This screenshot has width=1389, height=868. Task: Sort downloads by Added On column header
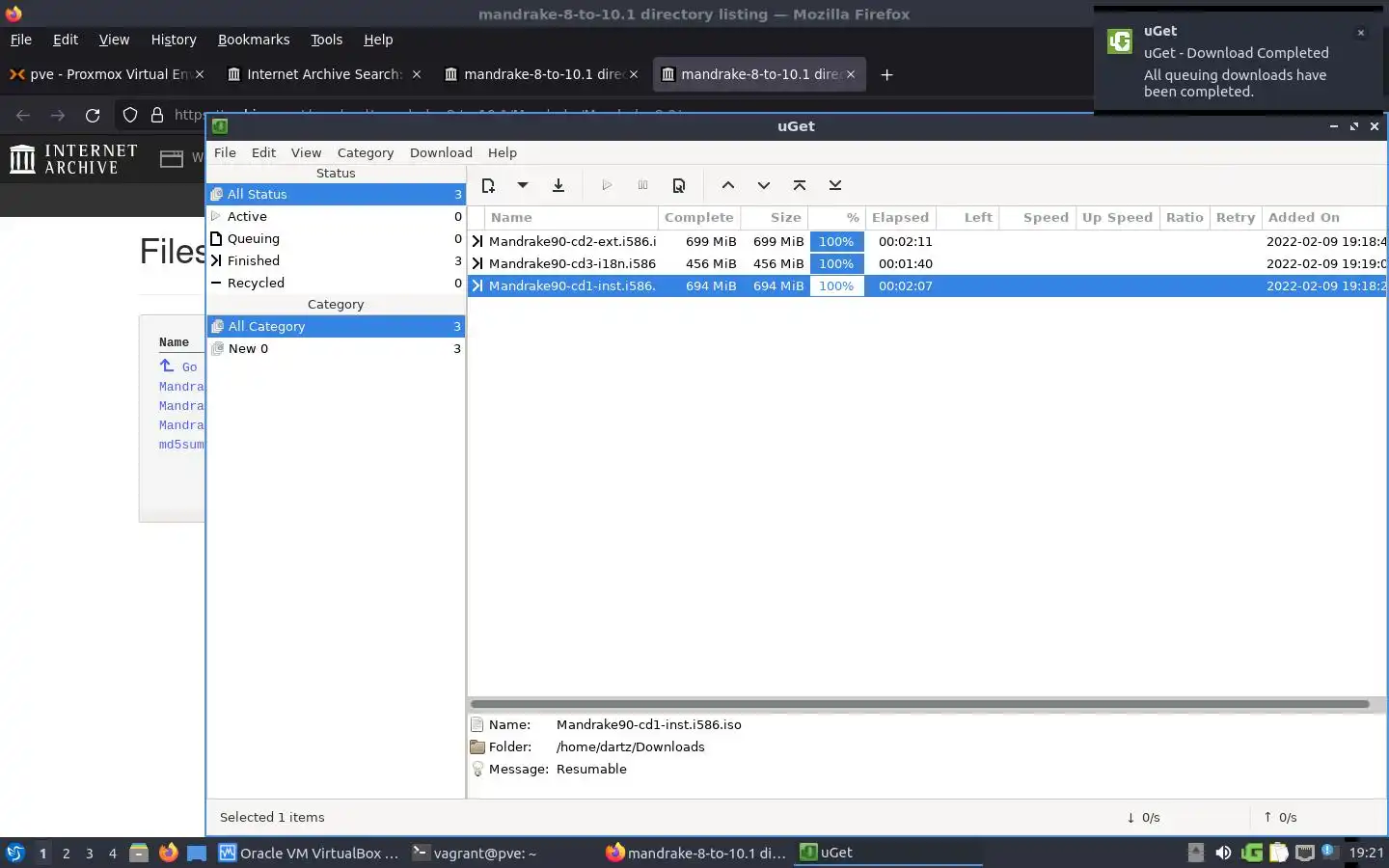coord(1323,217)
